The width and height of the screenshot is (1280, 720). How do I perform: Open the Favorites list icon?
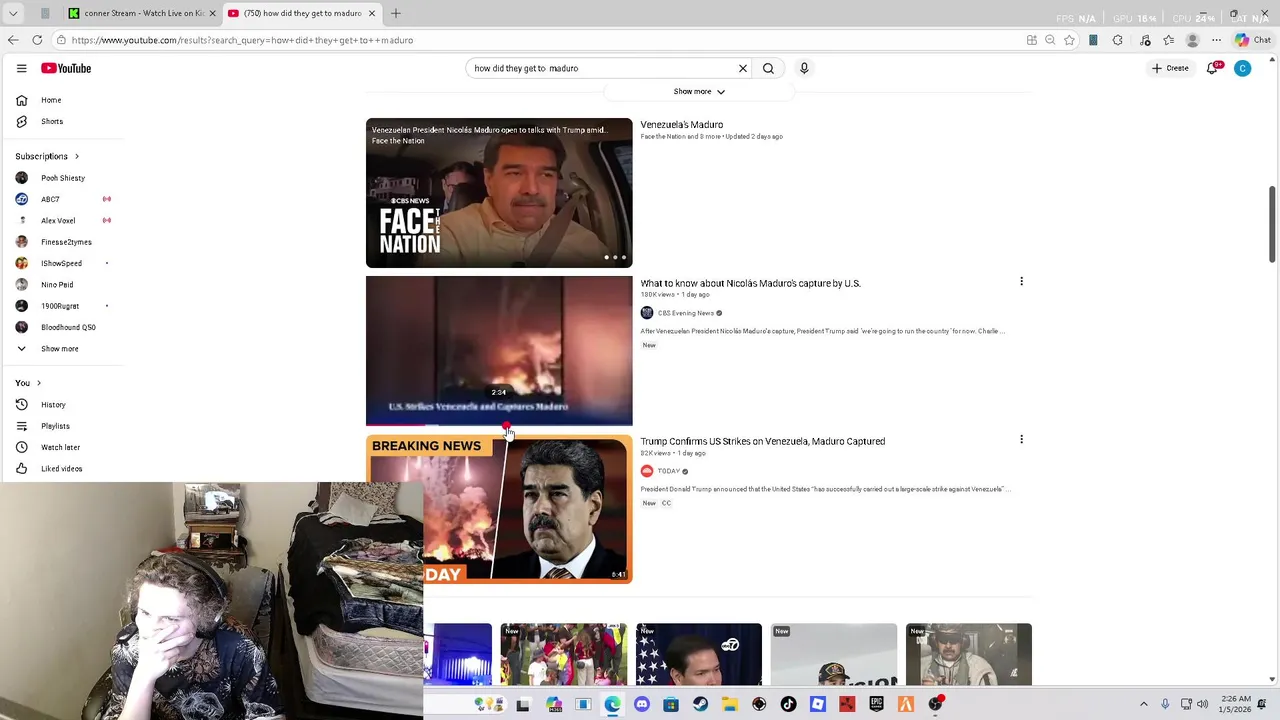[1168, 40]
